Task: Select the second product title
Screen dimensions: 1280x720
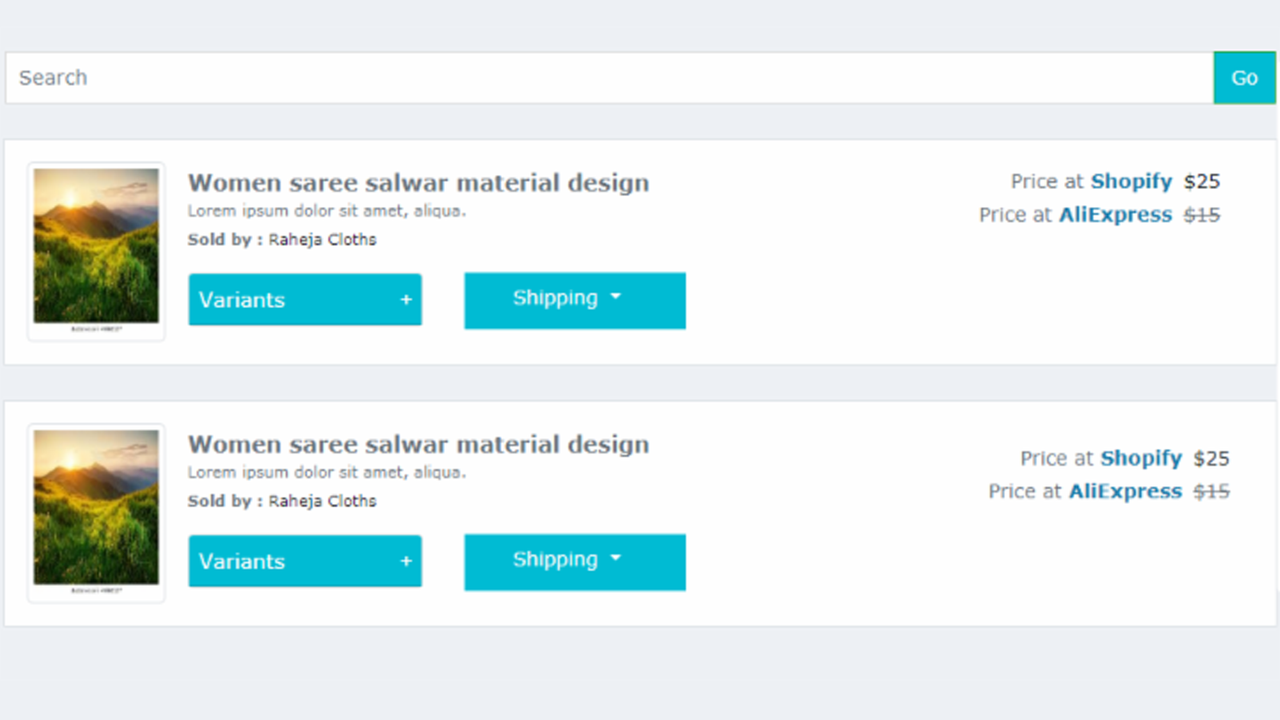Action: point(418,444)
